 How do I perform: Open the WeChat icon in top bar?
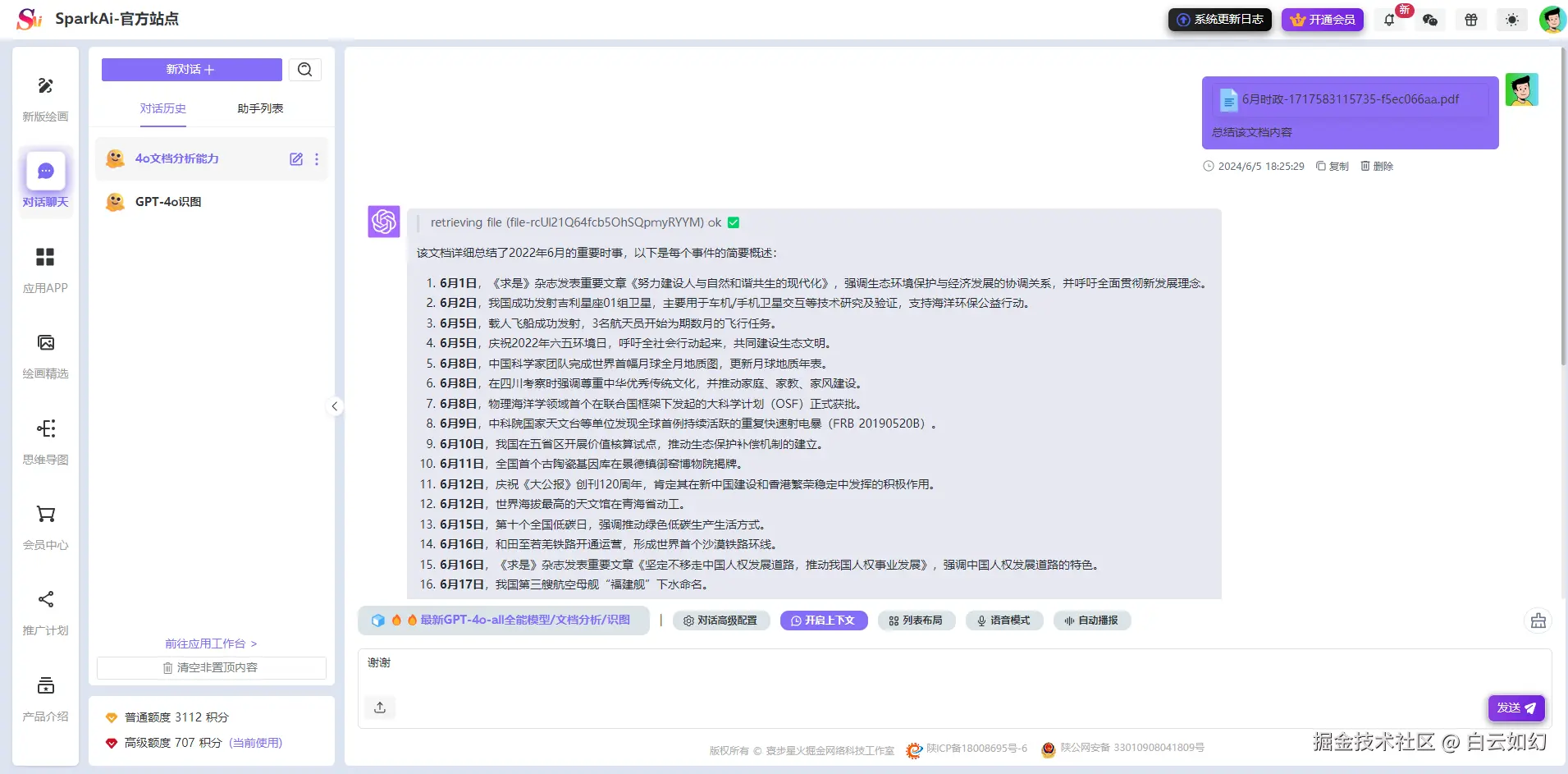pos(1430,19)
